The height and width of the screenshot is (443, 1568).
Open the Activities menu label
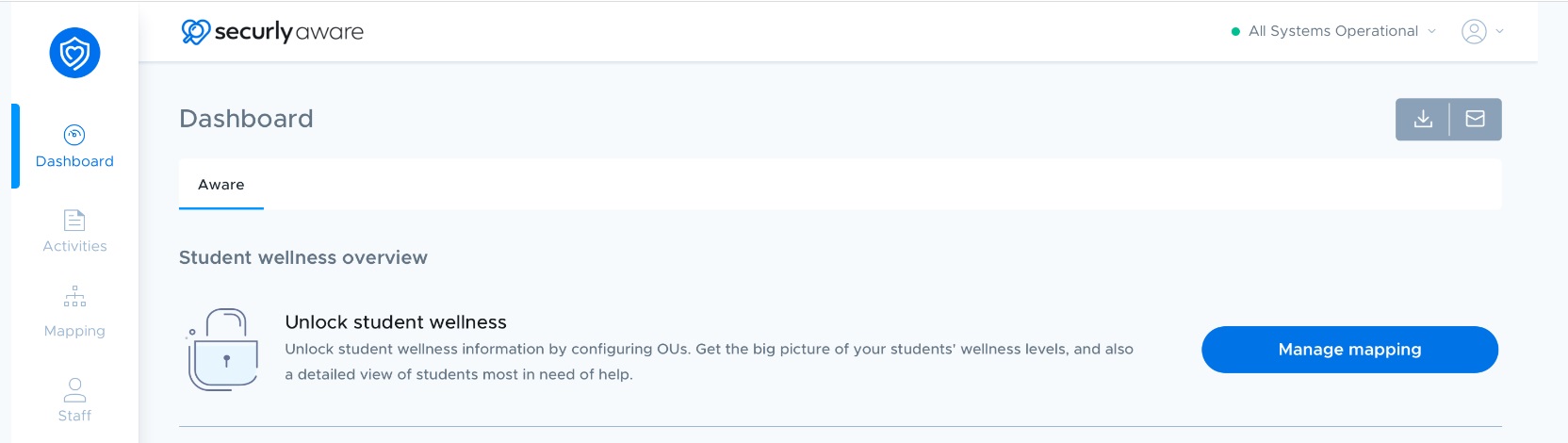(74, 246)
